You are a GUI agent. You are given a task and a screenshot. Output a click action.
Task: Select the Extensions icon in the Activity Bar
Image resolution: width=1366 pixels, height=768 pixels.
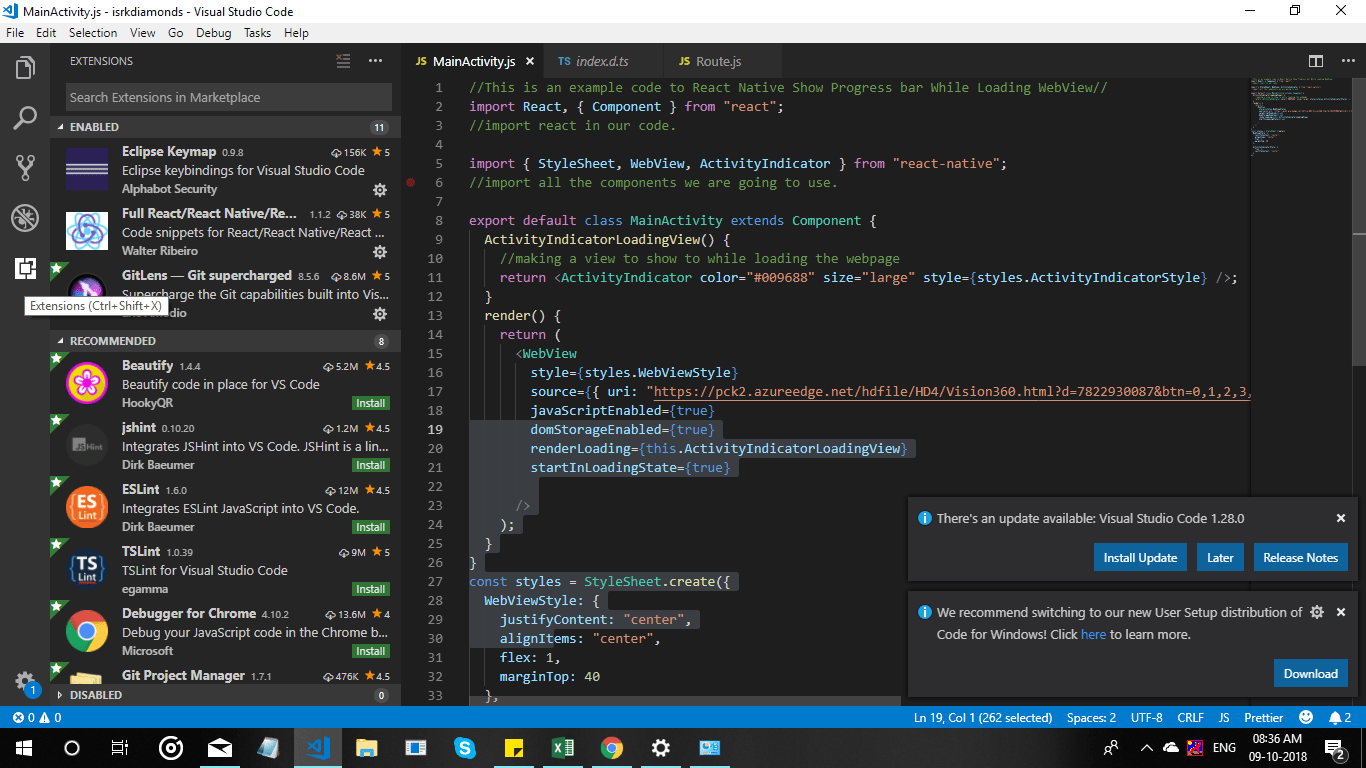point(25,268)
